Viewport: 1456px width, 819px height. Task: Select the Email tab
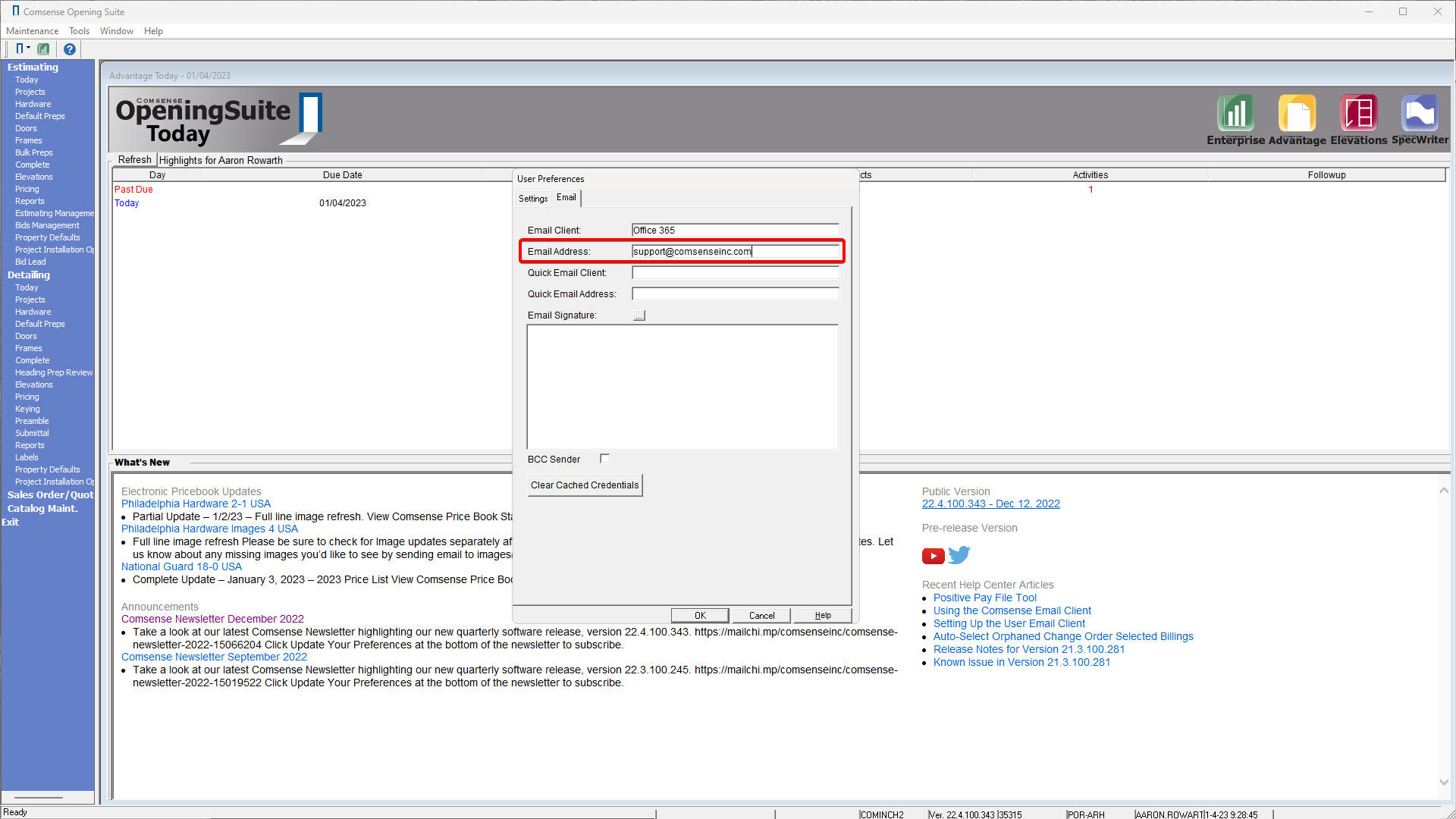(x=566, y=197)
